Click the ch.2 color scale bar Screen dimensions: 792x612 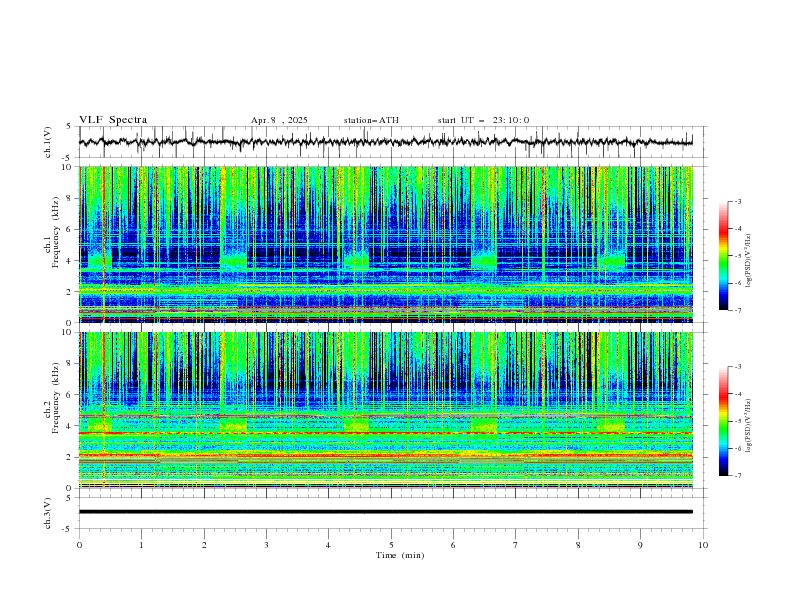(724, 421)
